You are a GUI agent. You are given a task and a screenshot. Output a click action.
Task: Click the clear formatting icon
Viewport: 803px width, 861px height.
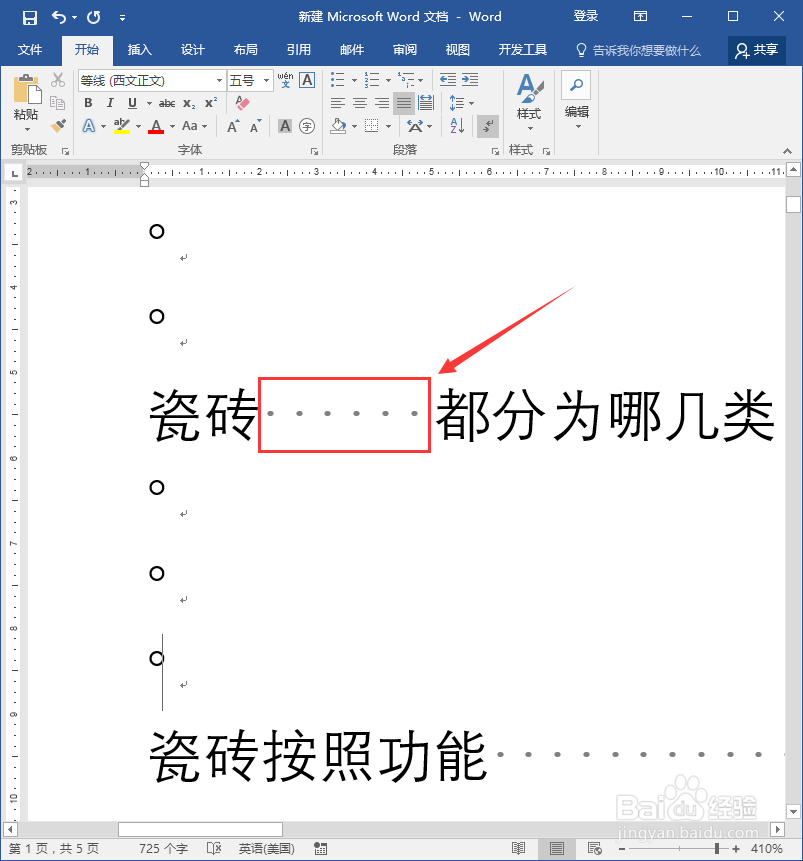tap(242, 101)
